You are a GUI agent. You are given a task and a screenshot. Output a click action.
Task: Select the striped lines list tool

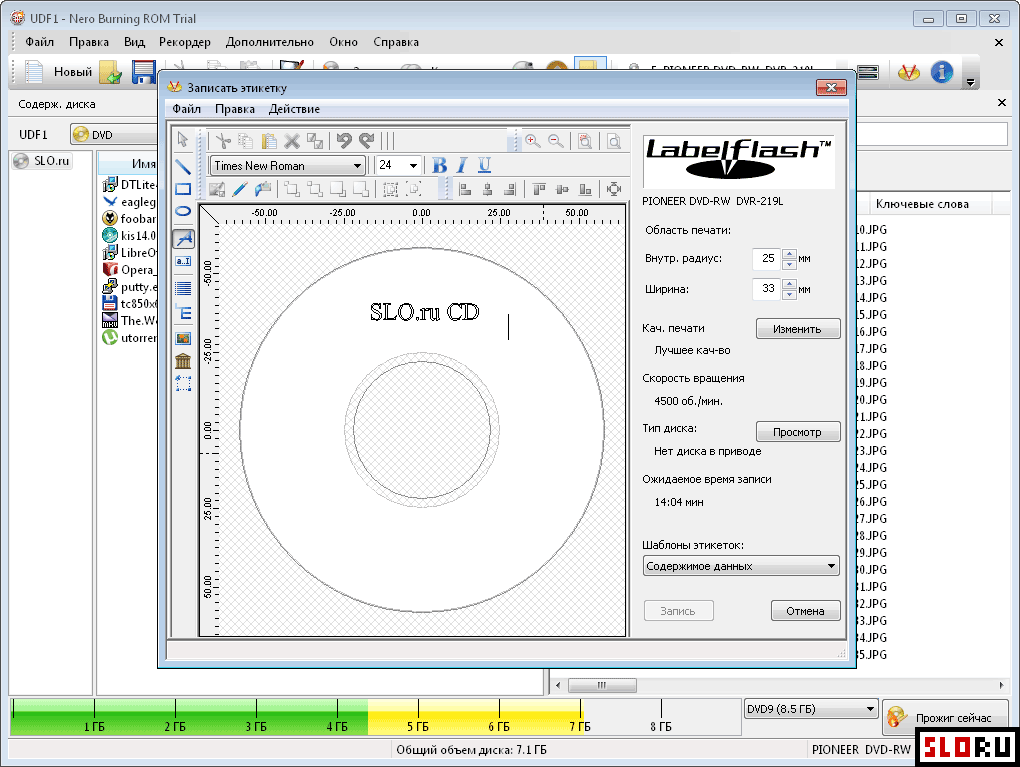pos(183,288)
